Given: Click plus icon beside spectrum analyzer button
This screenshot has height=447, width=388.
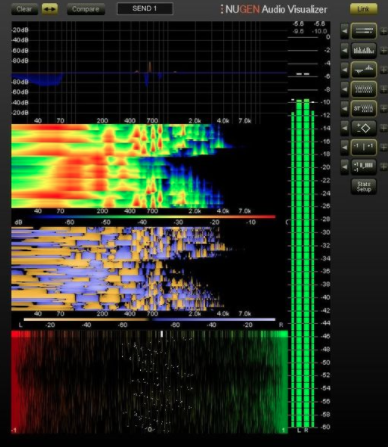Looking at the screenshot, I should [x=383, y=51].
